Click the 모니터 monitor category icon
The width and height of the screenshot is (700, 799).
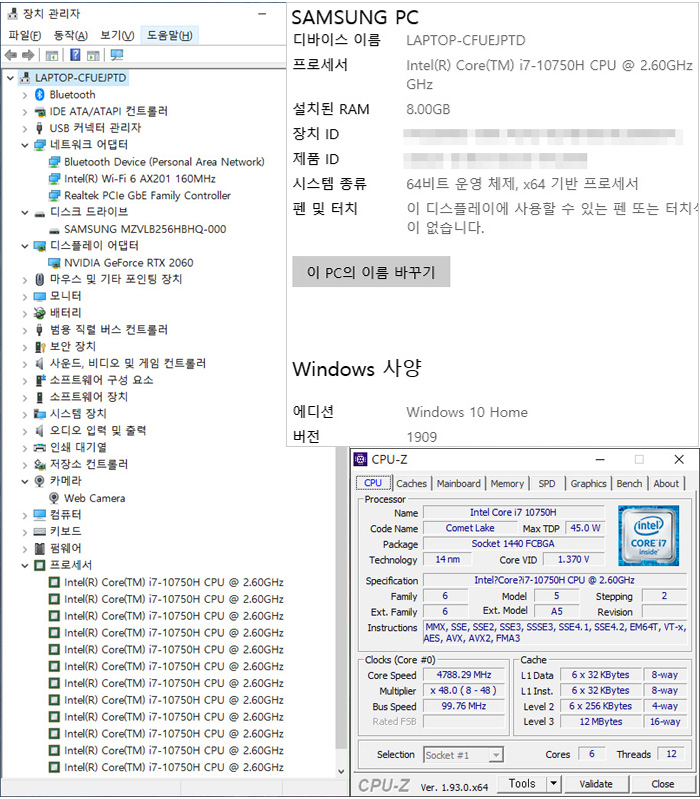pyautogui.click(x=40, y=296)
